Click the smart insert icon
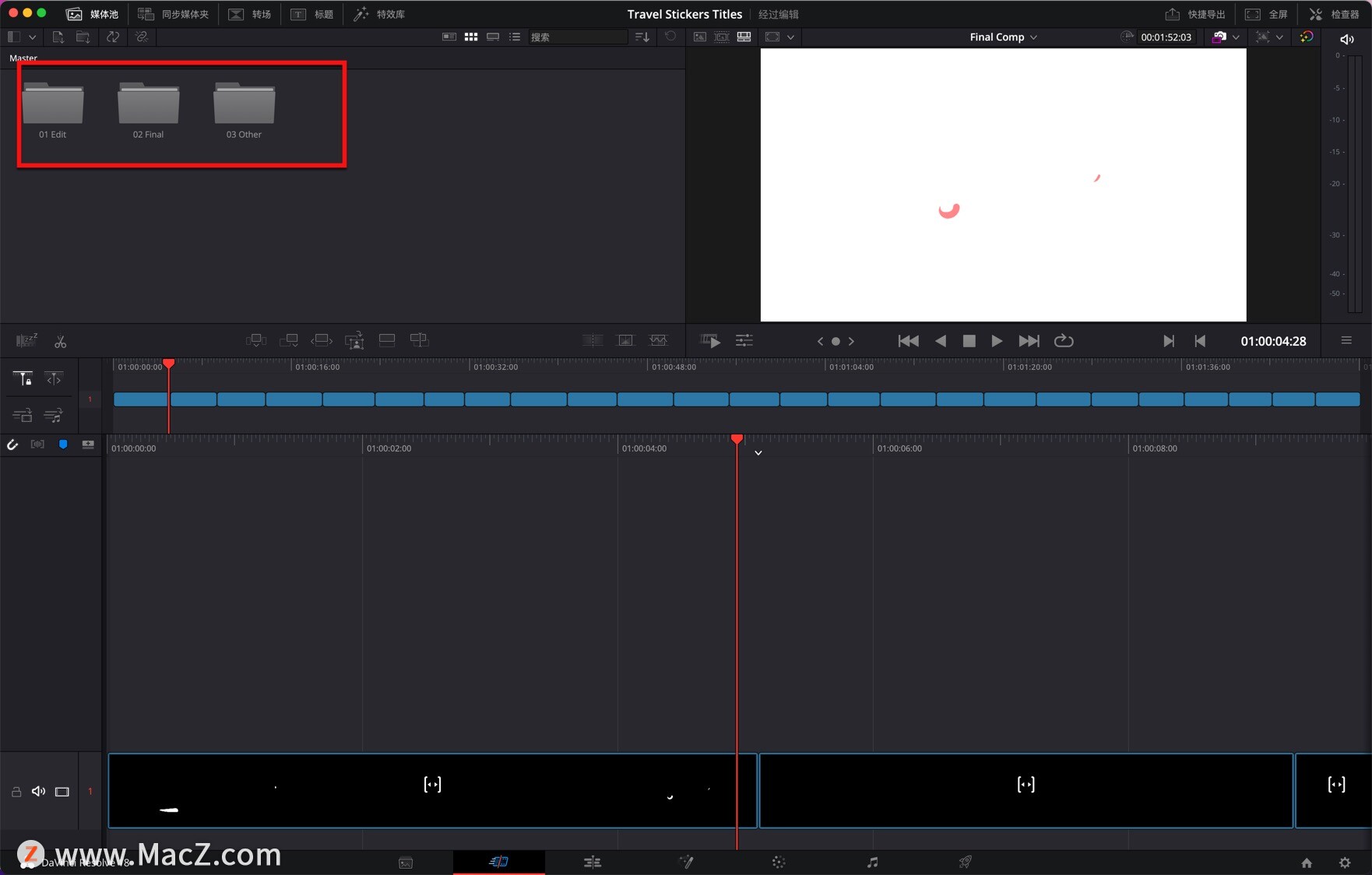 point(256,340)
